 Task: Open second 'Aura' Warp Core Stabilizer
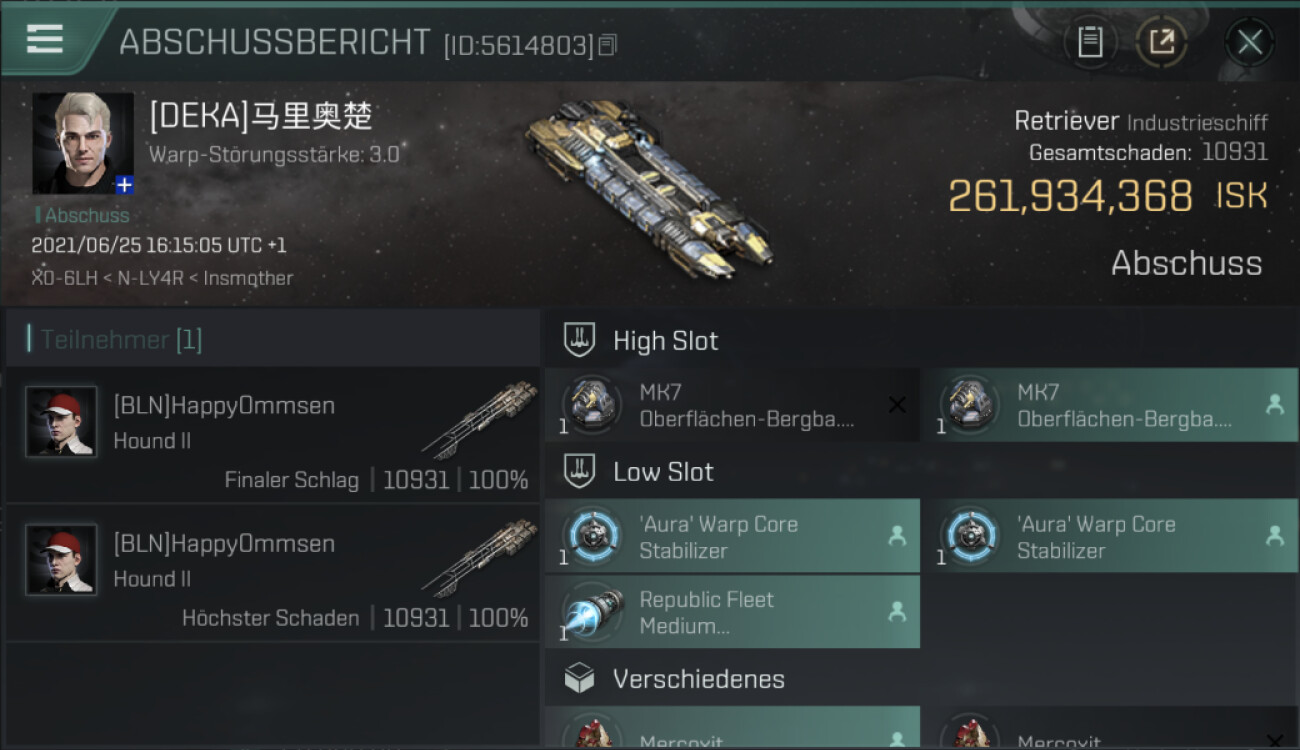[x=1110, y=537]
